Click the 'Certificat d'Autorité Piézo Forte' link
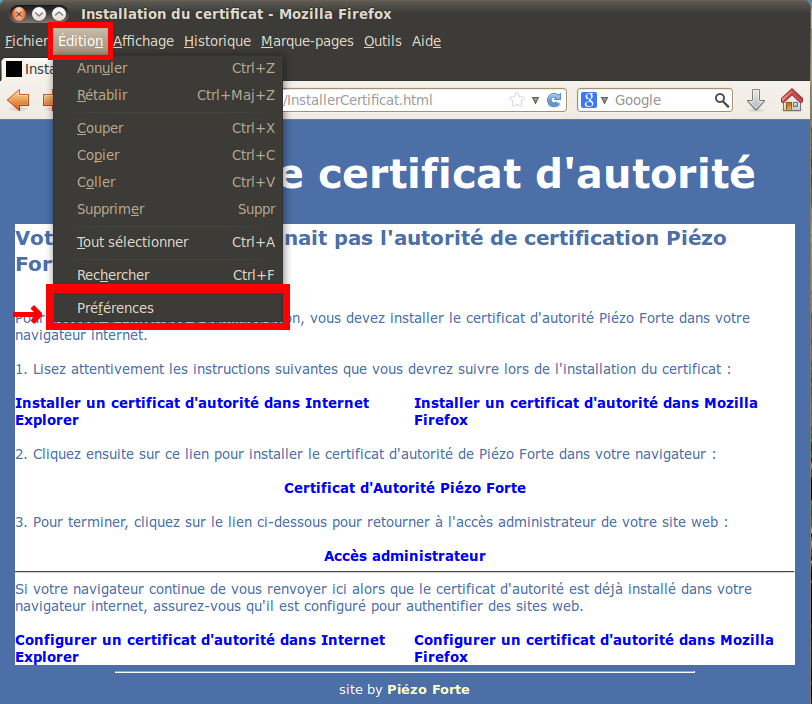812x704 pixels. (x=405, y=488)
